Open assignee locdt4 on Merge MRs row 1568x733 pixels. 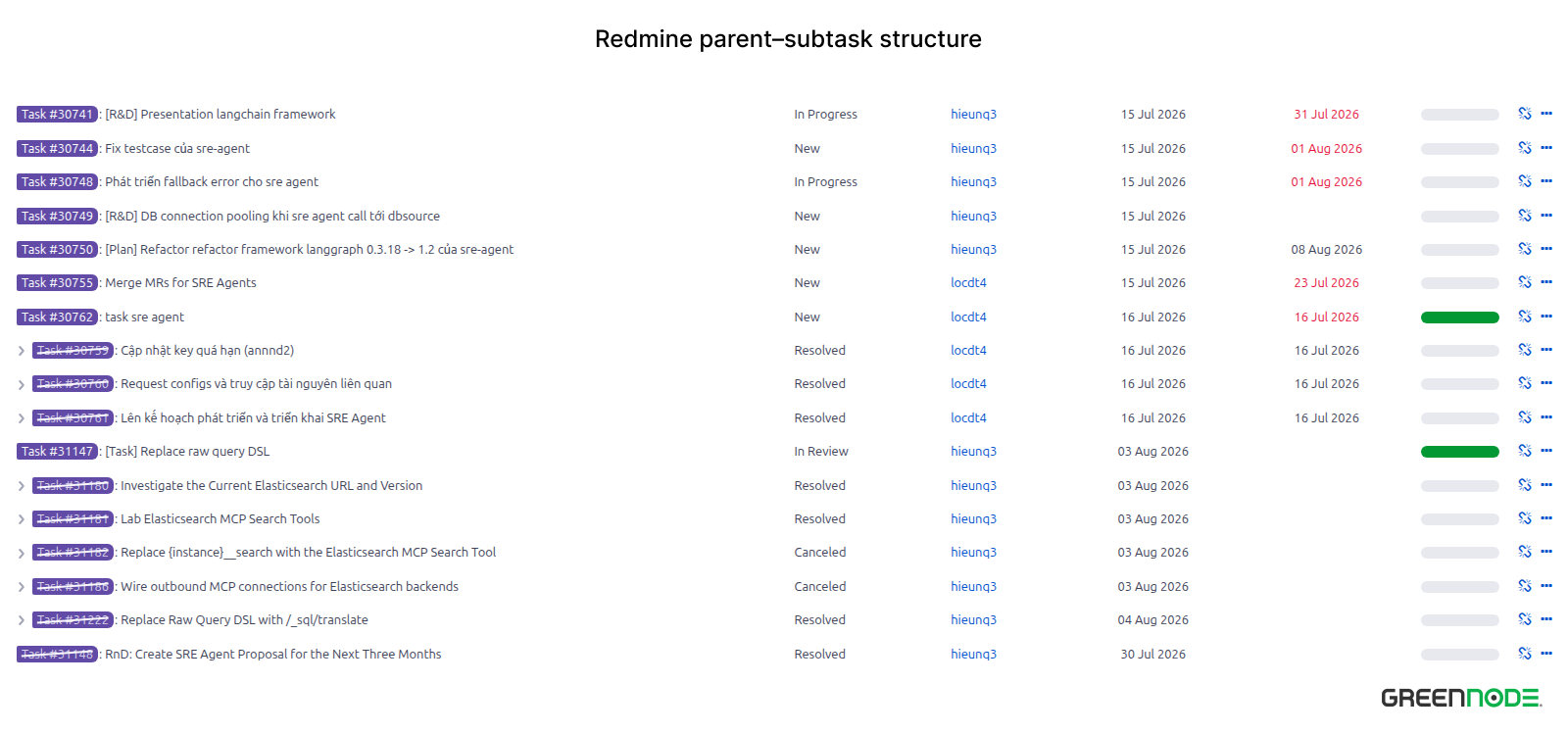tap(968, 282)
